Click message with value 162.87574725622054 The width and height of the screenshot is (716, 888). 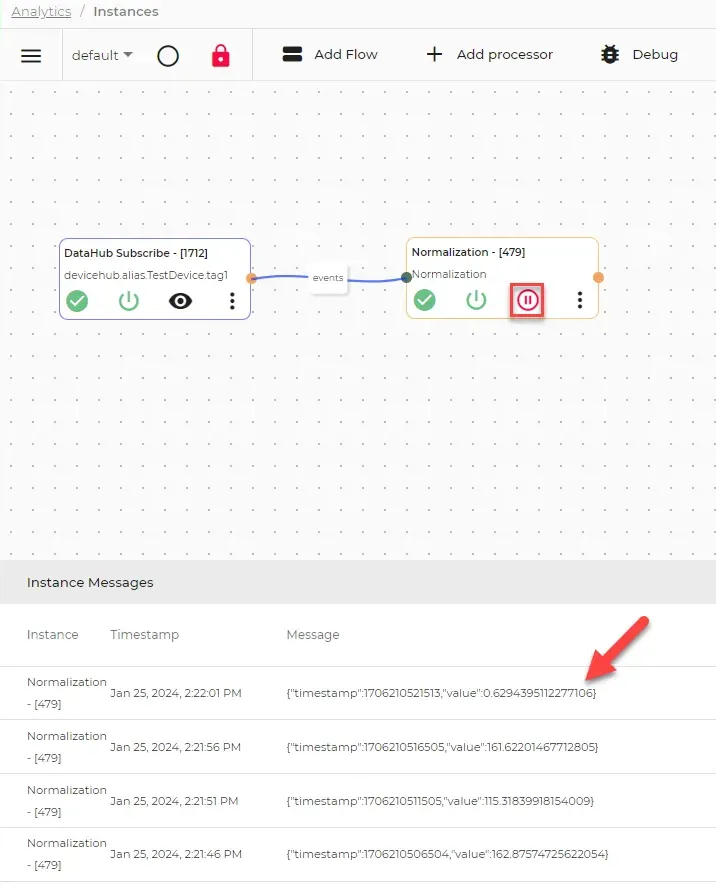tap(448, 854)
